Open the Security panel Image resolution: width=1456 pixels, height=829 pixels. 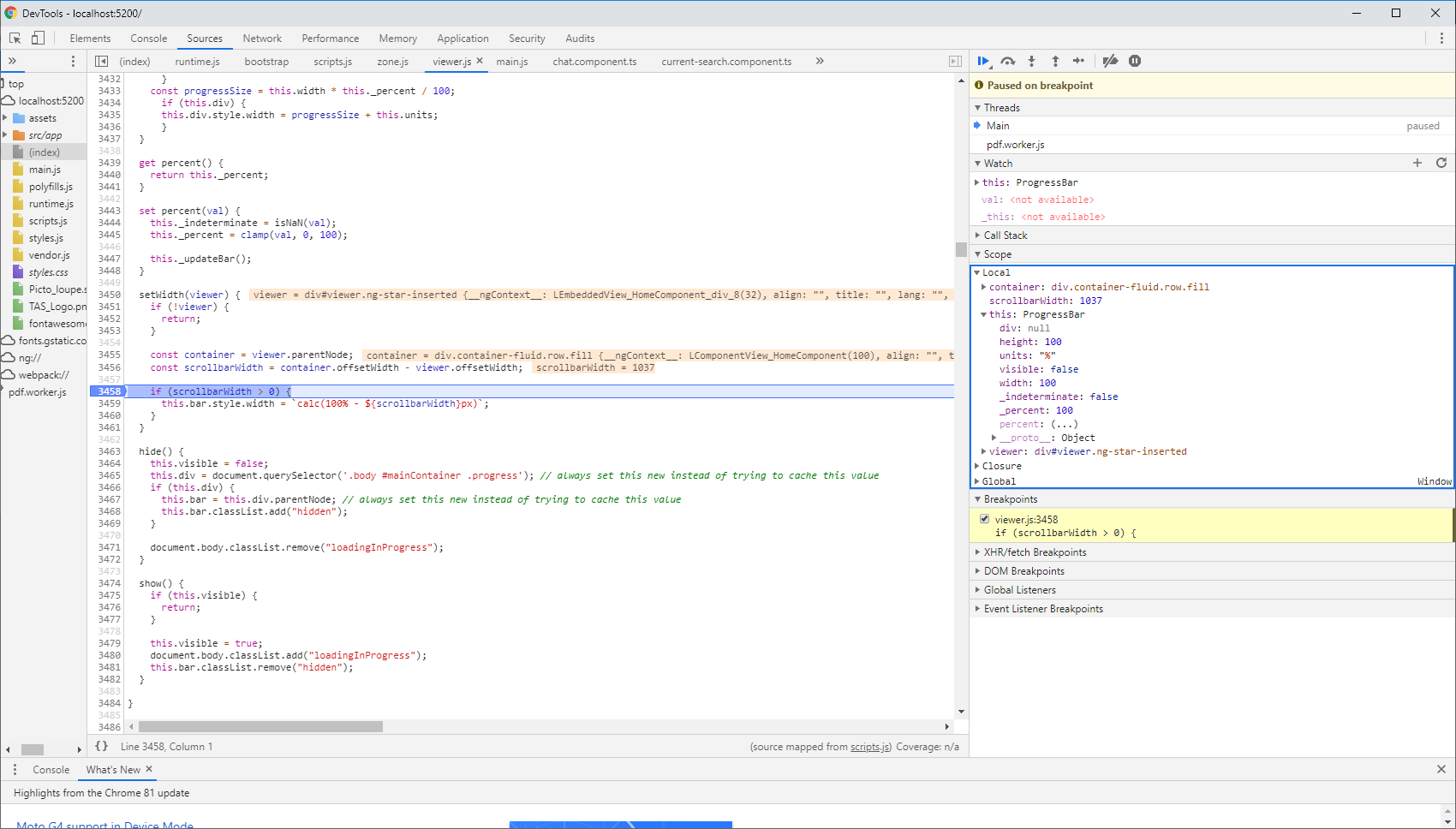pos(527,39)
